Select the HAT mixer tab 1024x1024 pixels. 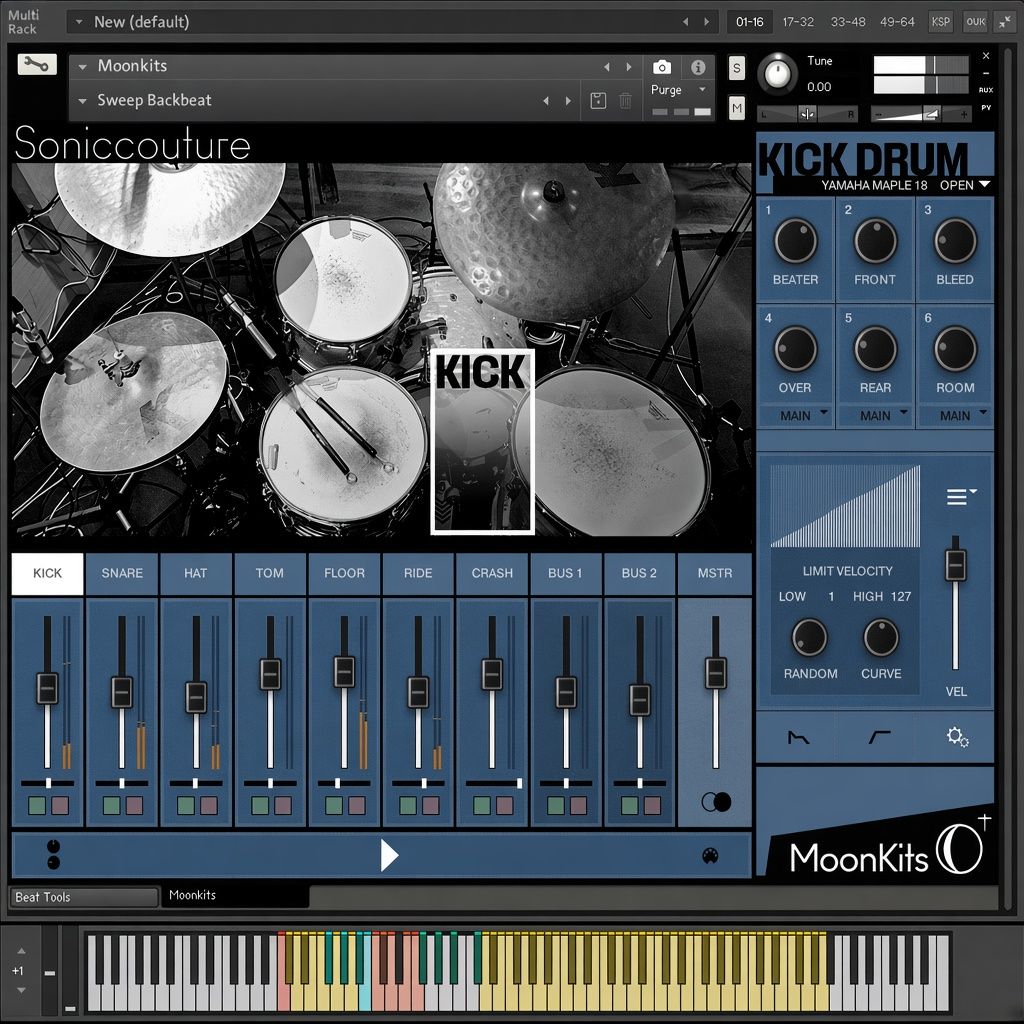click(x=195, y=573)
